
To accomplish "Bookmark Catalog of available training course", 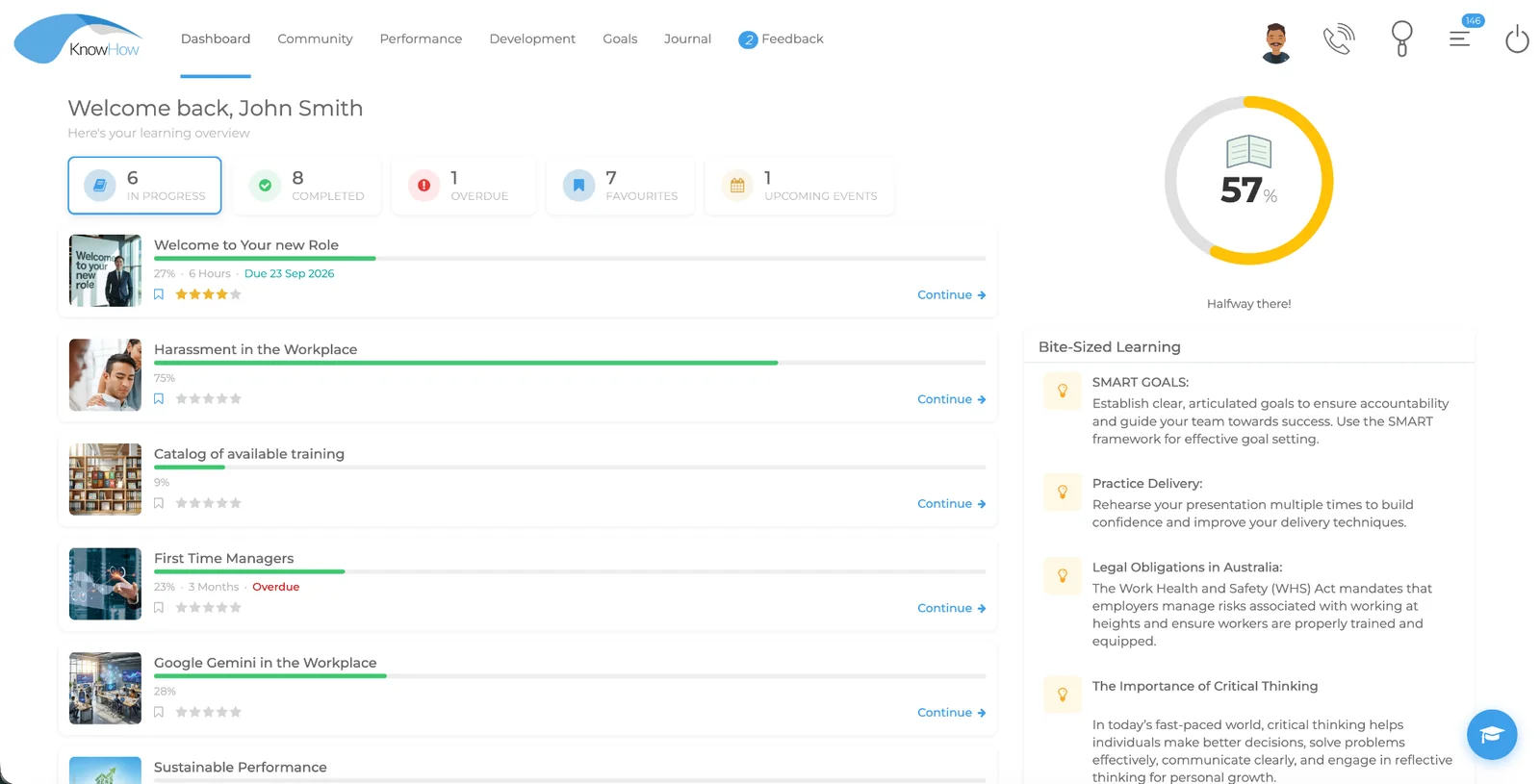I will point(159,503).
